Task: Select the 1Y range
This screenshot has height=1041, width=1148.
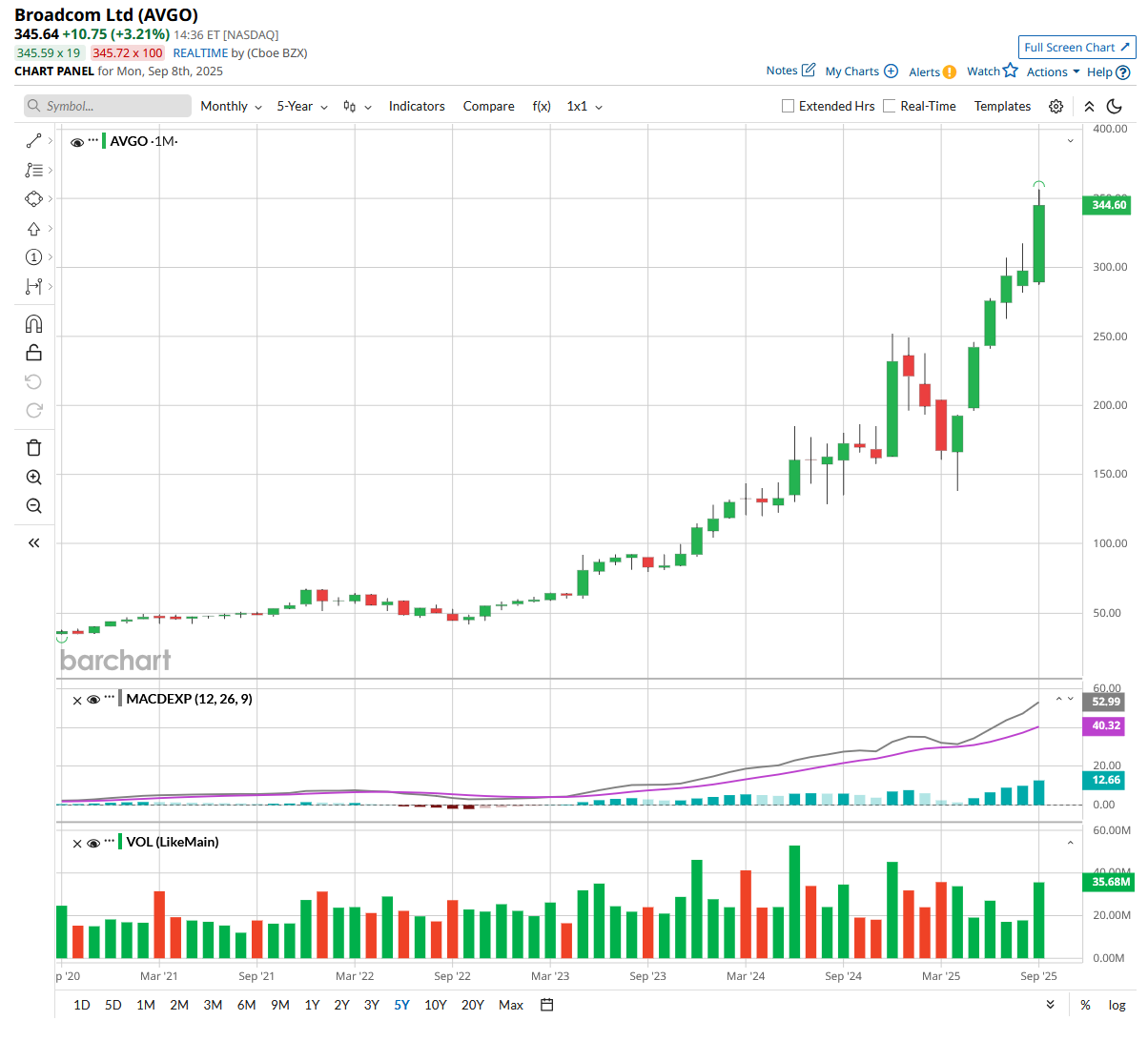Action: [x=312, y=1005]
